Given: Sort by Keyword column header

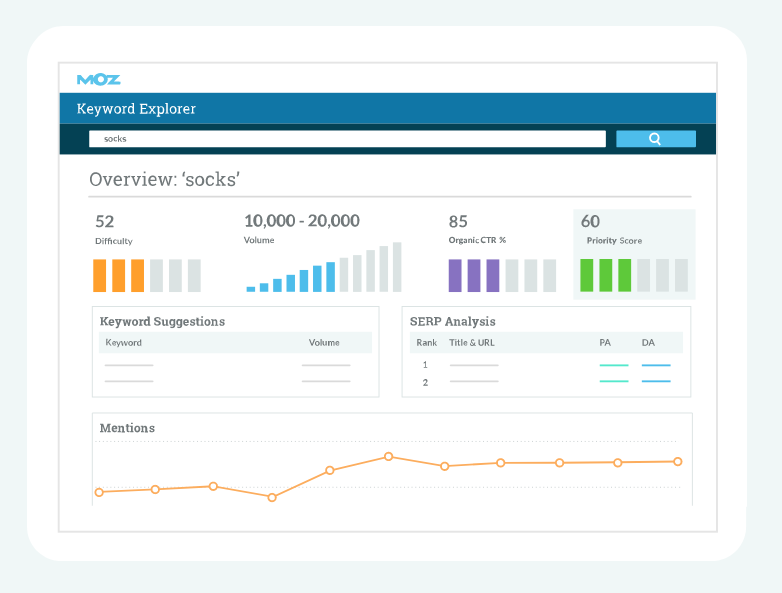Looking at the screenshot, I should [124, 343].
